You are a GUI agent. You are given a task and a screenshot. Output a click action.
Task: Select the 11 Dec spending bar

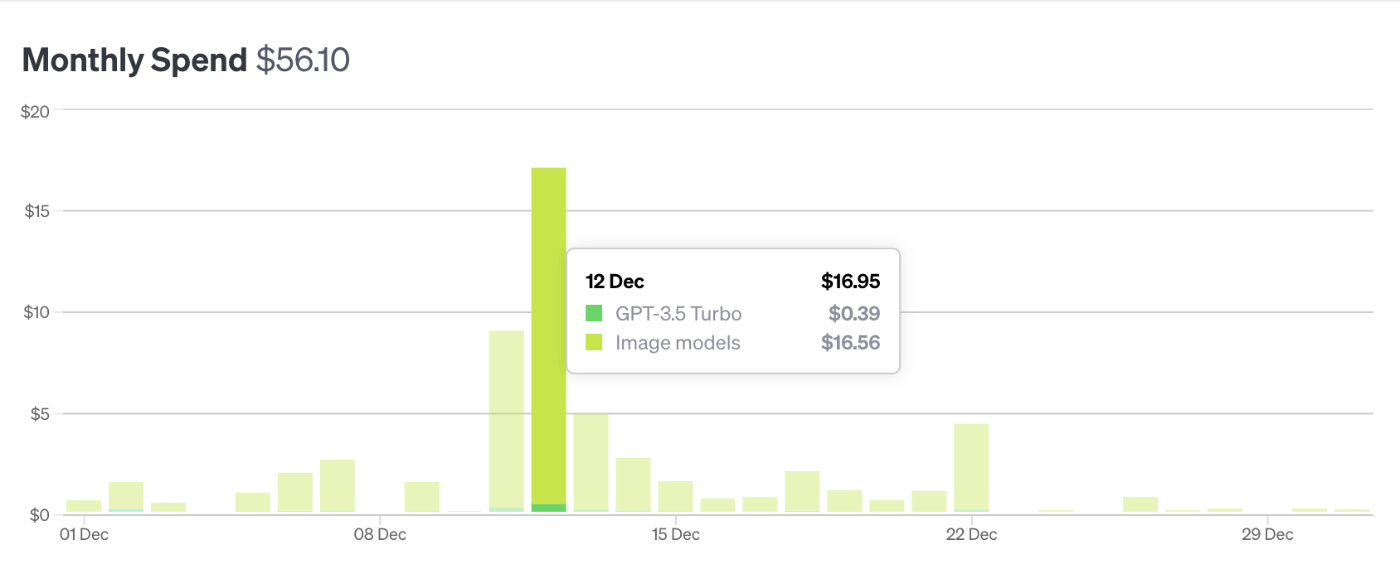click(x=507, y=422)
